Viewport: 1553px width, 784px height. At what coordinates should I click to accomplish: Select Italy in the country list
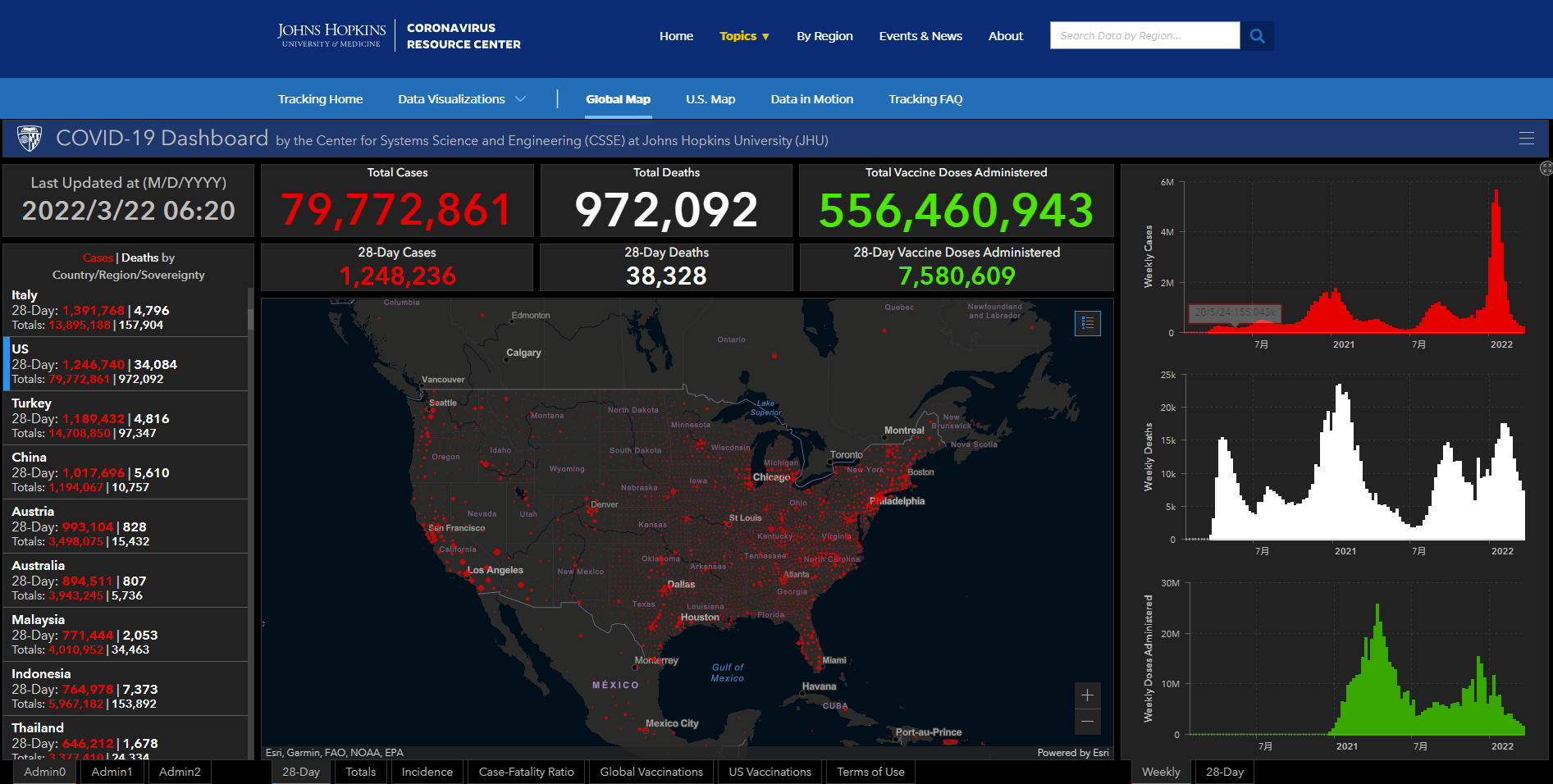click(x=123, y=310)
